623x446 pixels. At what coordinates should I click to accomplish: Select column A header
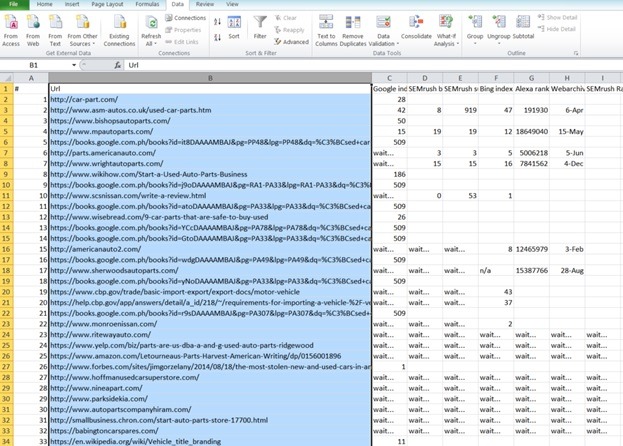click(x=31, y=78)
